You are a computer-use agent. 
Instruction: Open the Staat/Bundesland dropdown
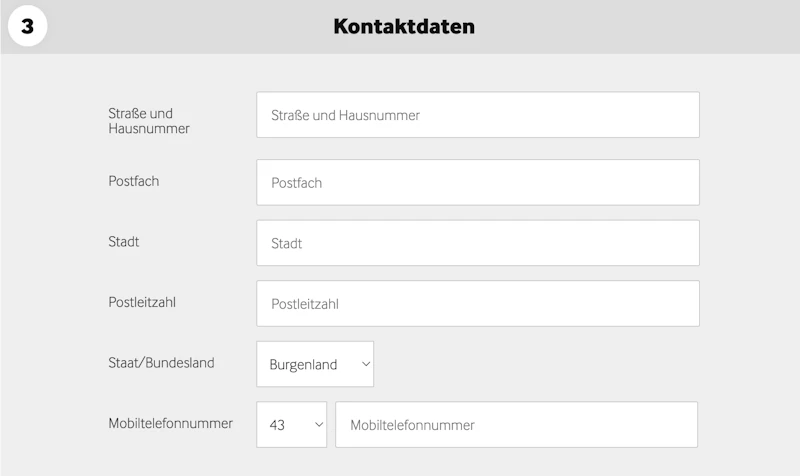(315, 364)
